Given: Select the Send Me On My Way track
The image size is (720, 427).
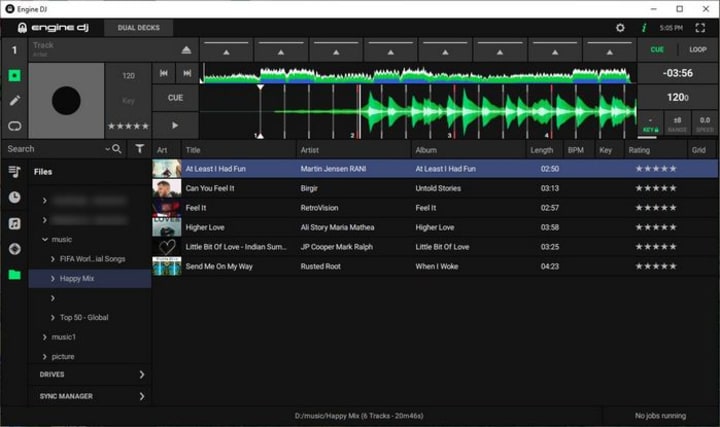Looking at the screenshot, I should pos(435,266).
